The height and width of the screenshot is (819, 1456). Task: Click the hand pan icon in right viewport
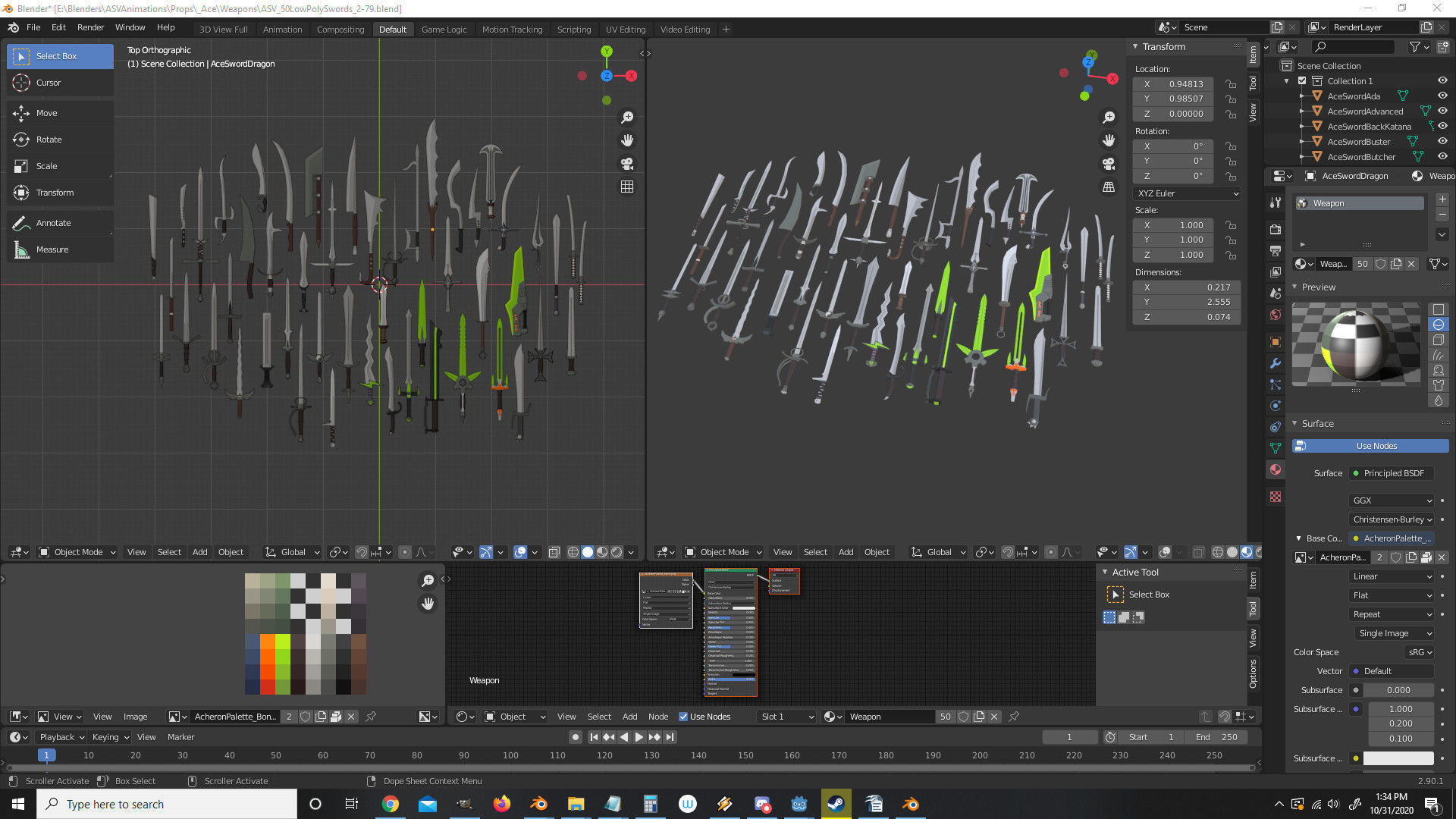point(1109,140)
